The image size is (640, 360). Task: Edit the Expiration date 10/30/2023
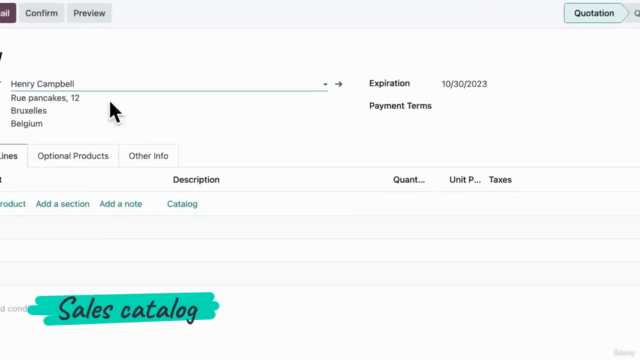(464, 84)
